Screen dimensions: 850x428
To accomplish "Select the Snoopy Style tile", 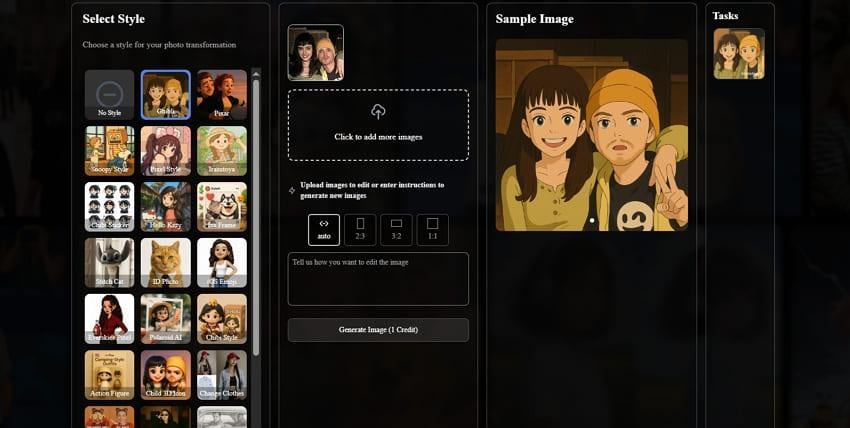I will tap(110, 151).
